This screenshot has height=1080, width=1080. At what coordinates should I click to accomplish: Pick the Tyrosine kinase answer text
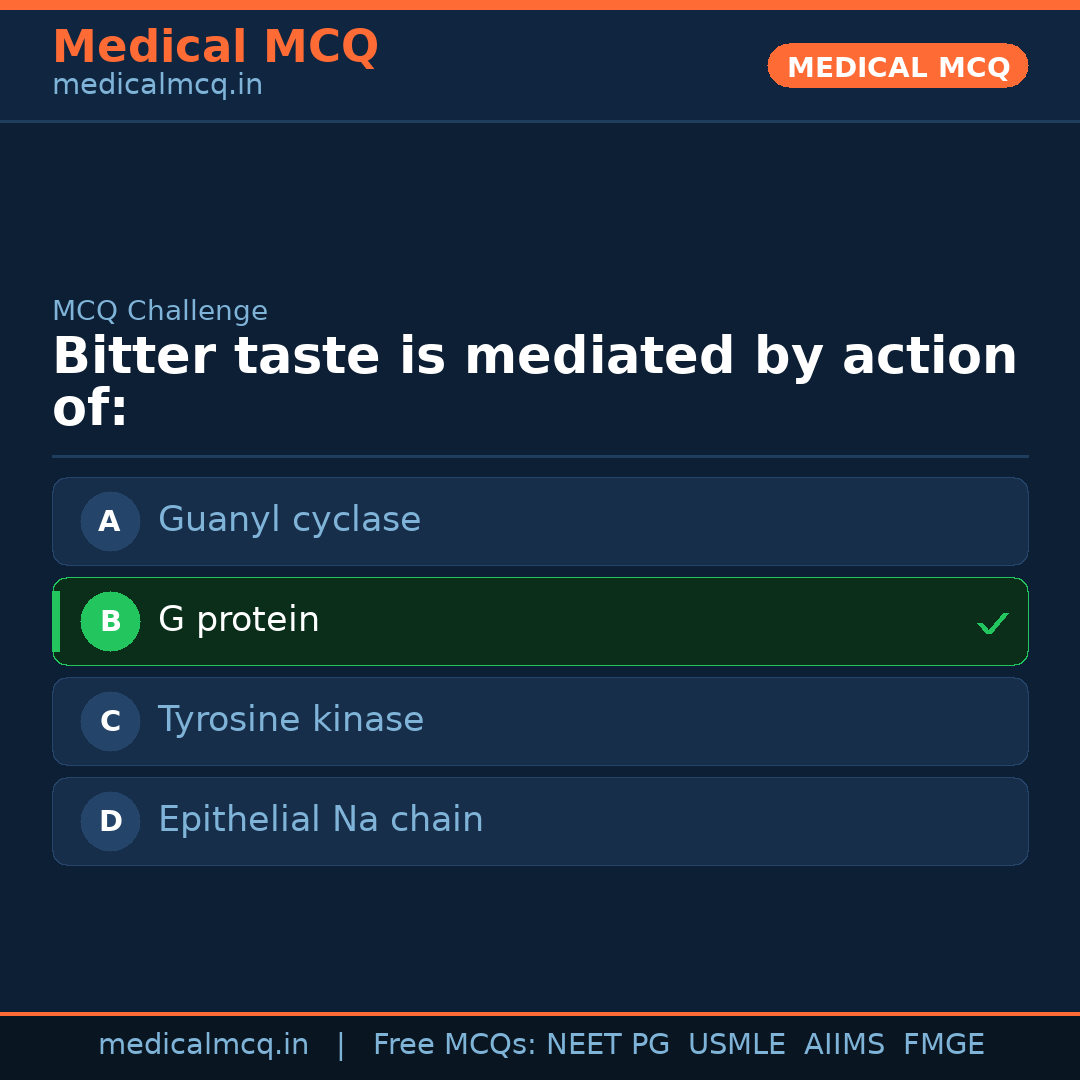click(290, 720)
